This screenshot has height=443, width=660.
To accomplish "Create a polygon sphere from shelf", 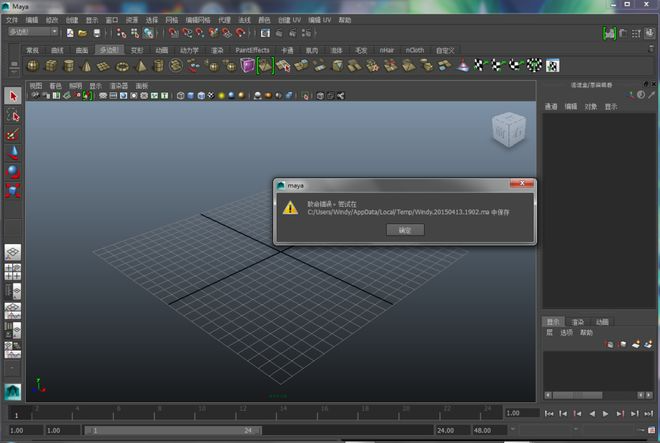I will pyautogui.click(x=33, y=66).
